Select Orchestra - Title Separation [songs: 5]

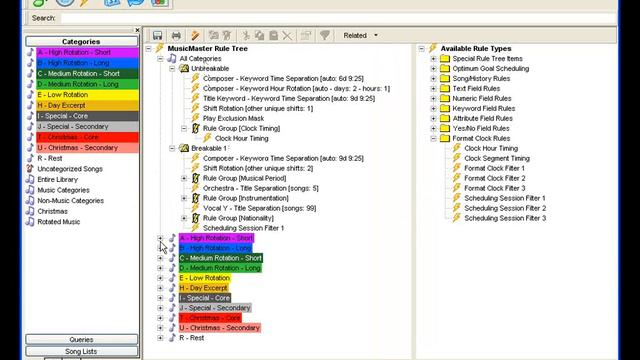coord(261,188)
